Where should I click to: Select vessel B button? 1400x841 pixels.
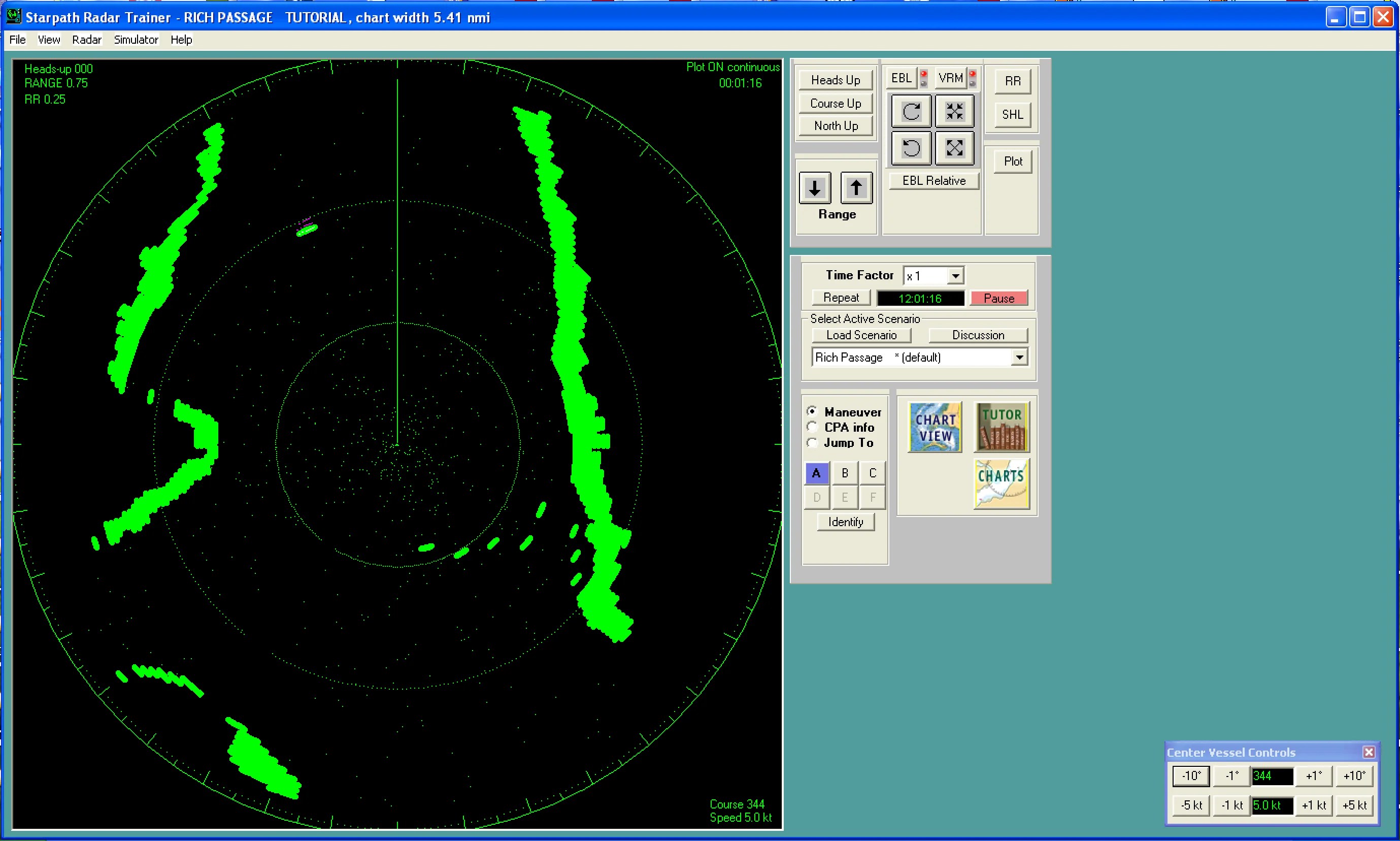coord(845,473)
